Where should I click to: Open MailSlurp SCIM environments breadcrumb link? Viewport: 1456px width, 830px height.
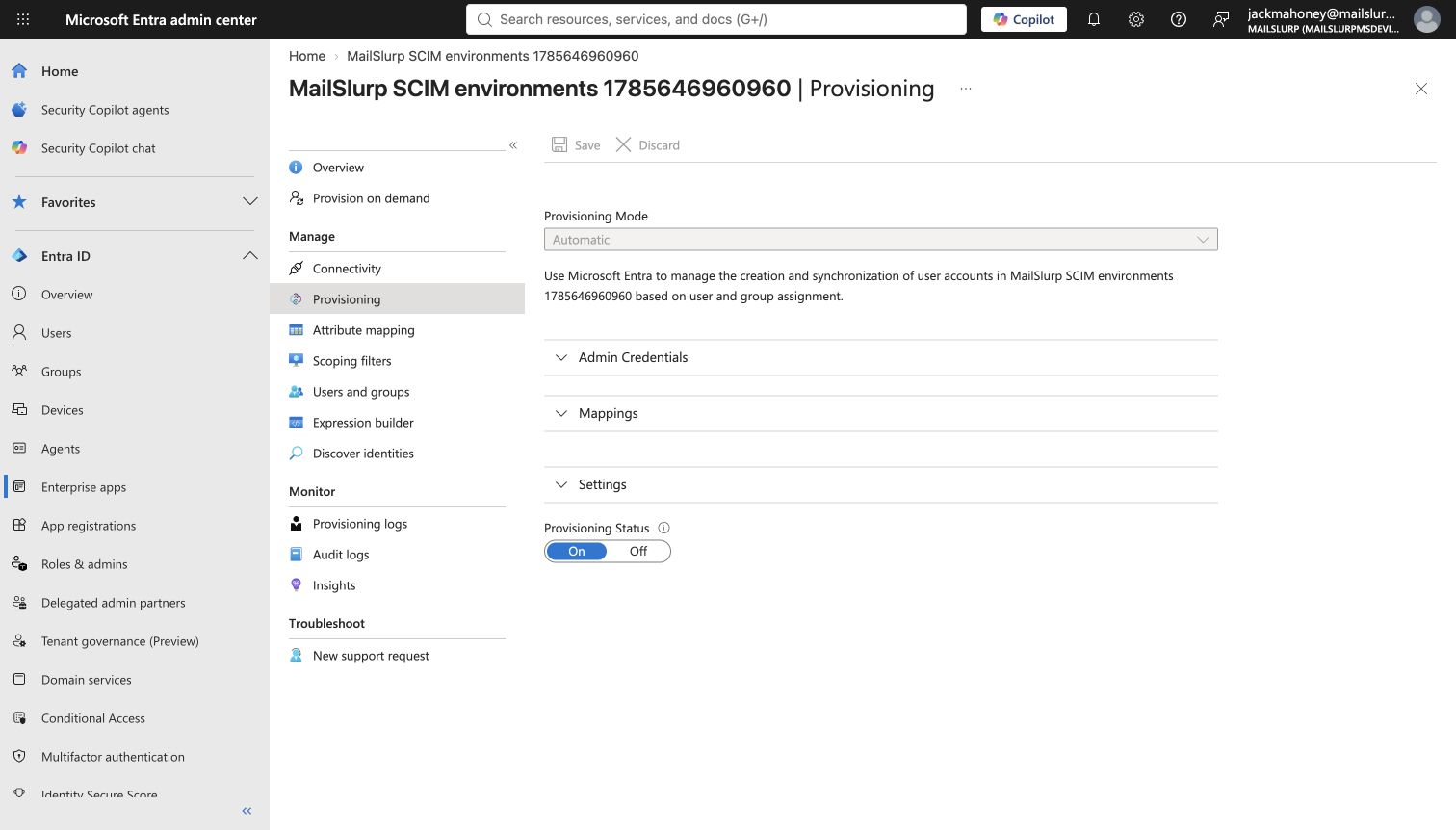tap(492, 56)
